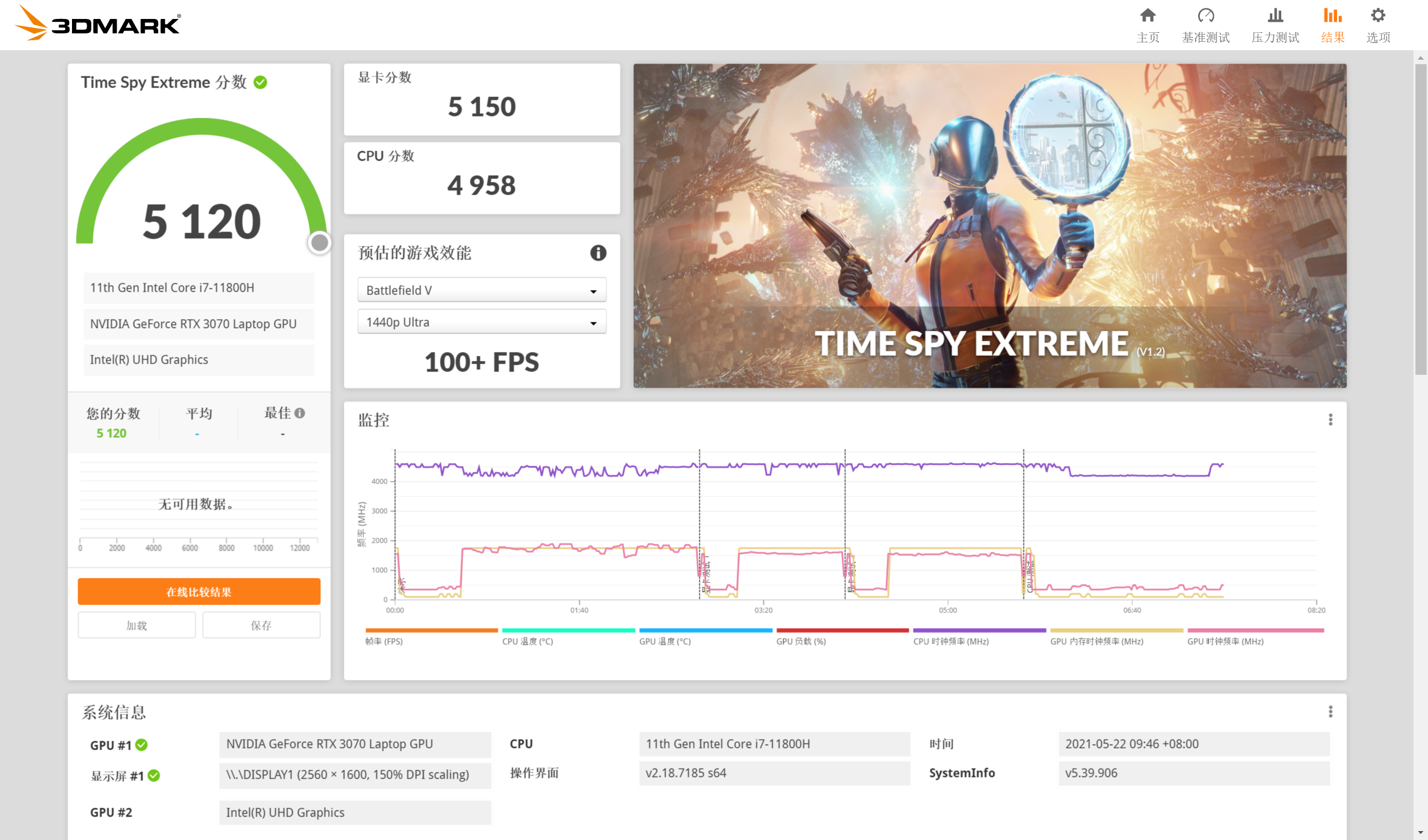The width and height of the screenshot is (1428, 840).
Task: Open the system info three-dot menu
Action: tap(1330, 711)
